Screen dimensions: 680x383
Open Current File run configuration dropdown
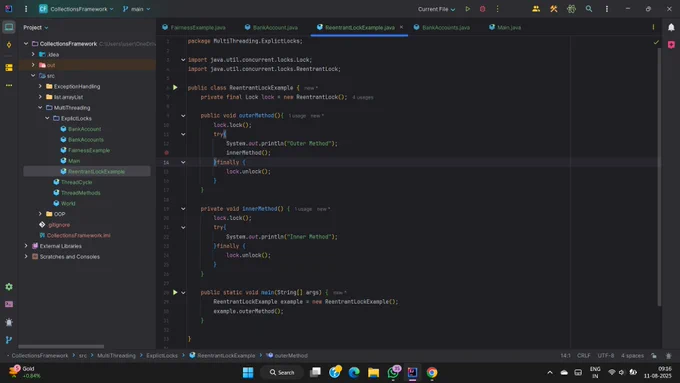click(436, 9)
